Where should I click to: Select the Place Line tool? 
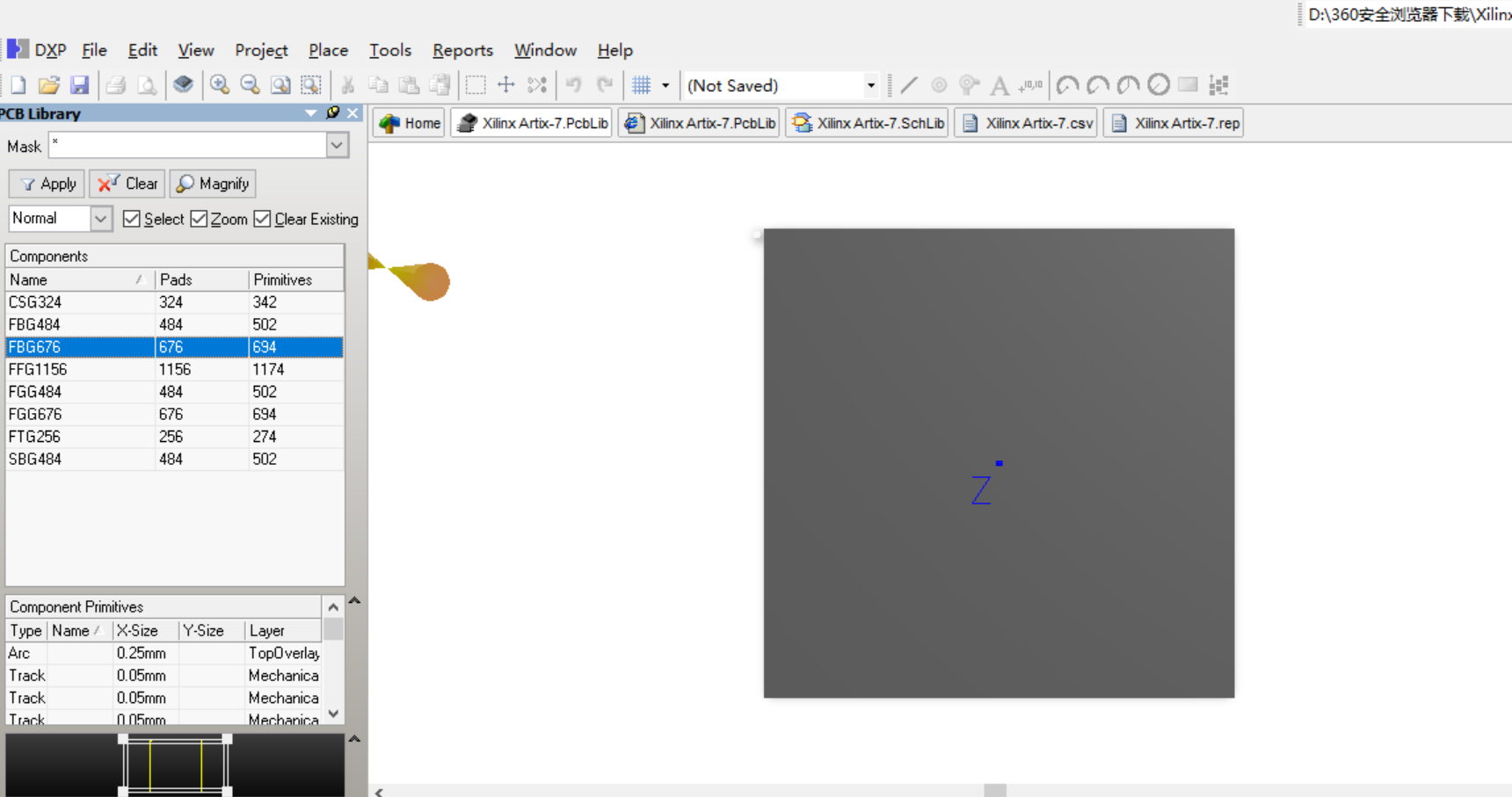(909, 85)
